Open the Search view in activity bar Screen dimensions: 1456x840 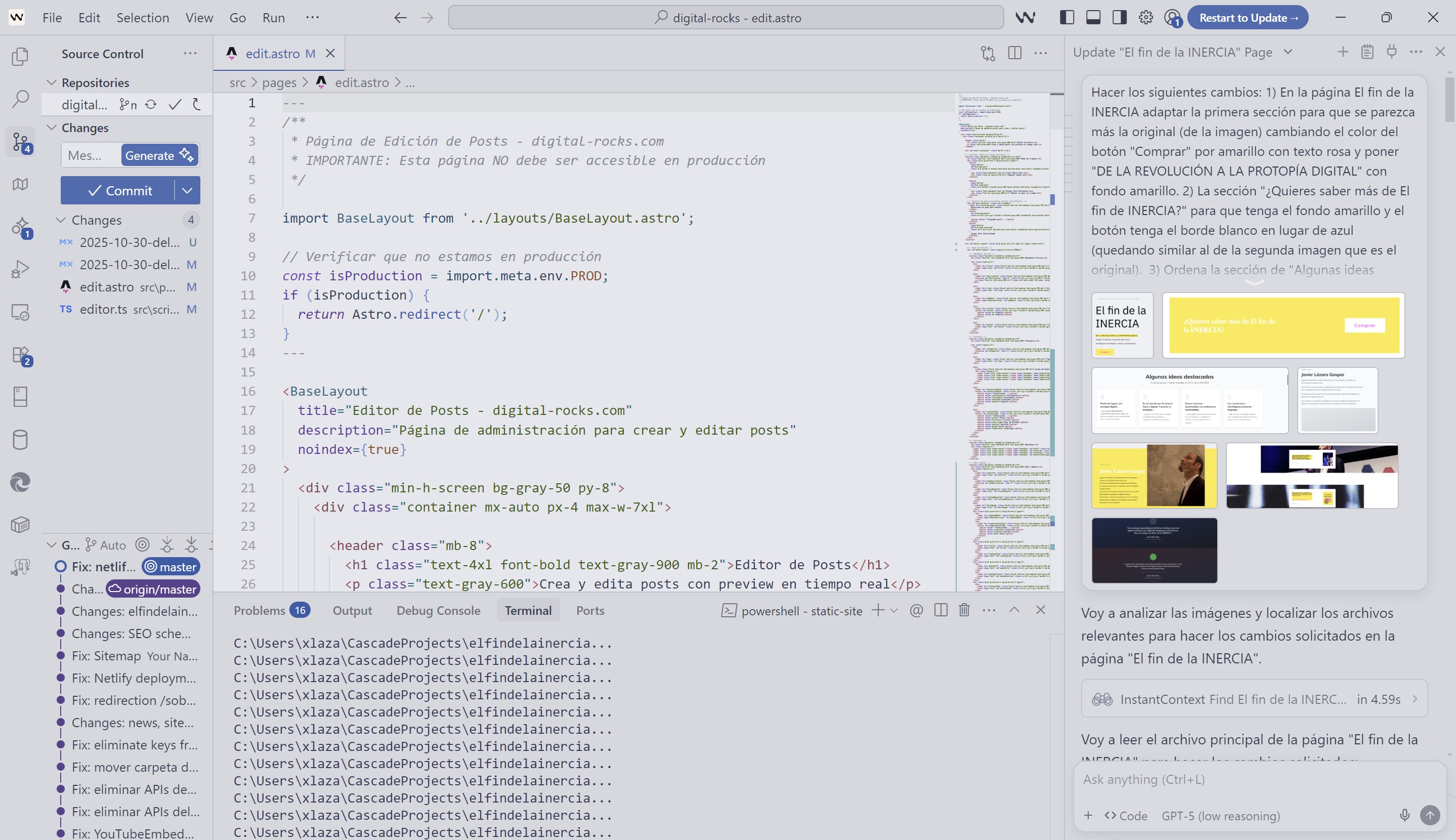coord(20,99)
